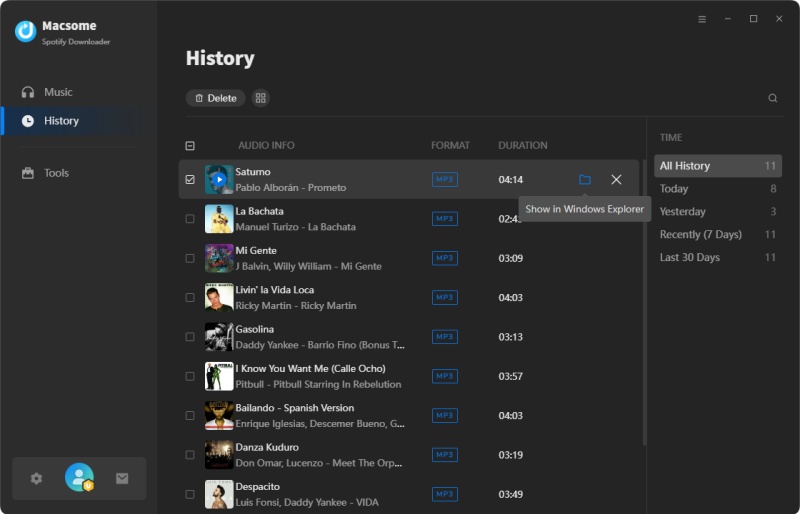
Task: Click Danza Kuduro album thumbnail
Action: (219, 455)
